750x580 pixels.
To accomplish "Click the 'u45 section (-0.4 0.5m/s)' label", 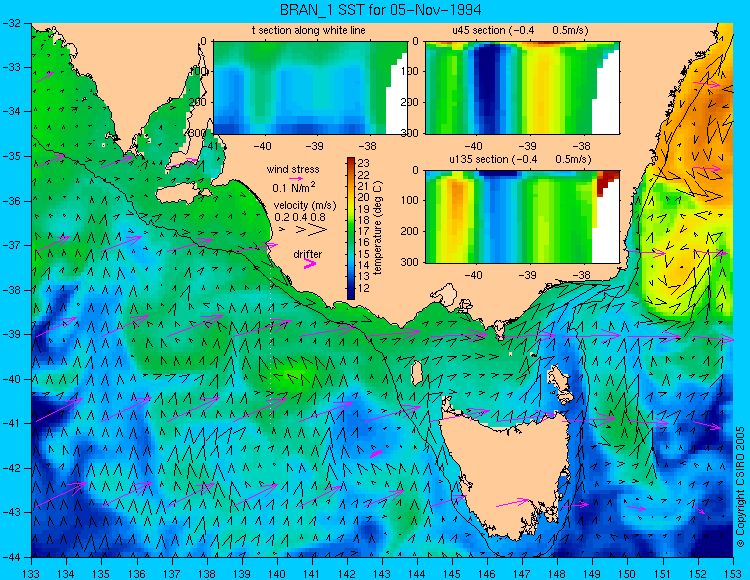I will click(520, 30).
